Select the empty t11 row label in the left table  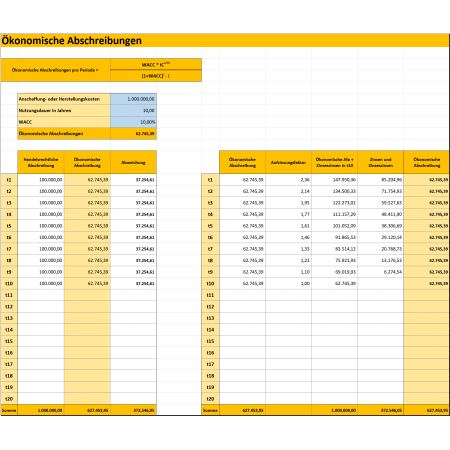(9, 295)
